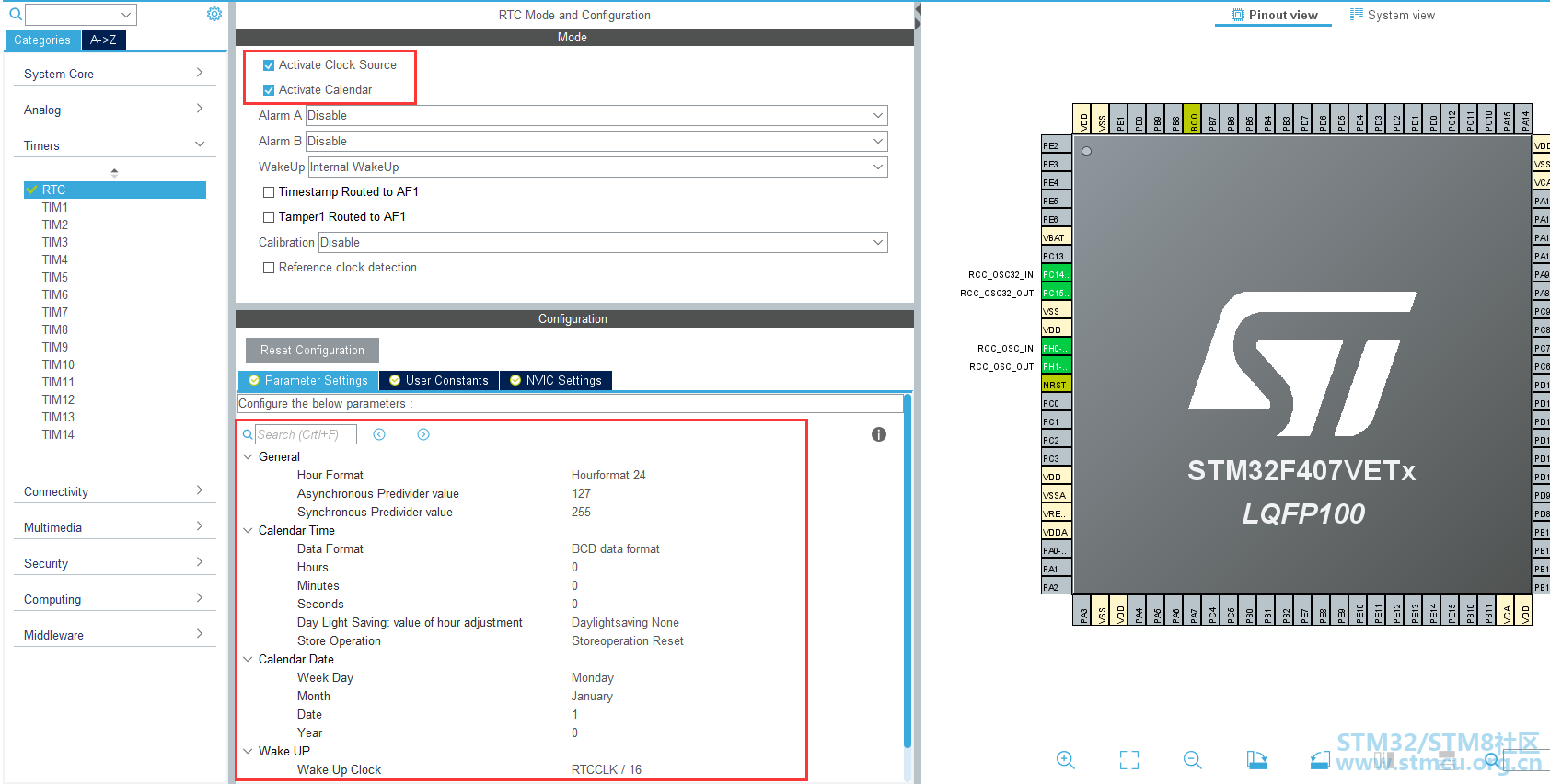Open the User Constants tab
The height and width of the screenshot is (784, 1550).
pos(439,380)
